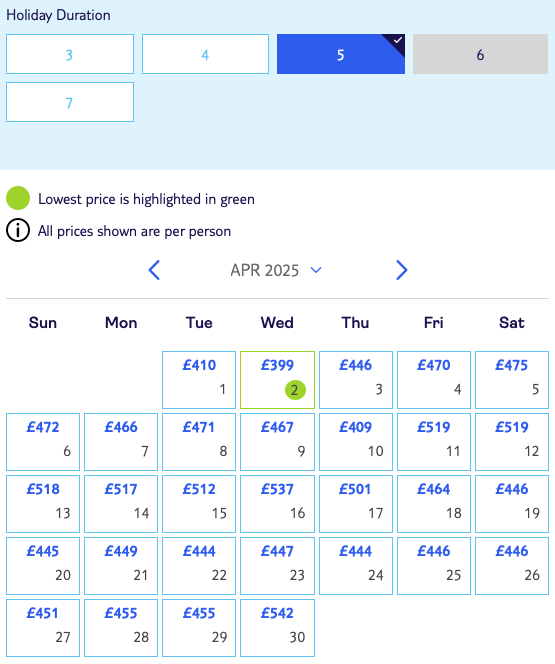Choose the selected 5 nights duration
The image size is (555, 664).
pos(341,54)
